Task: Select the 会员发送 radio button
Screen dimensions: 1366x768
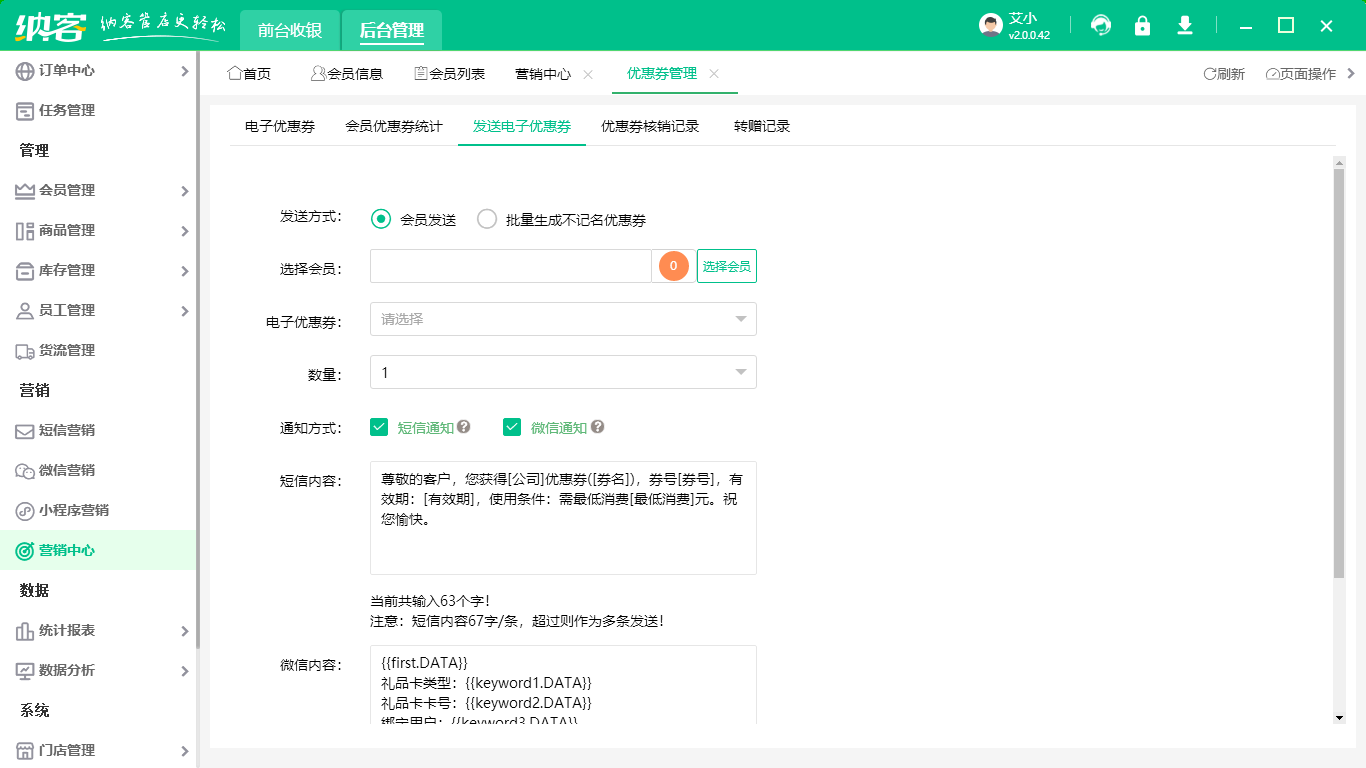Action: 380,219
